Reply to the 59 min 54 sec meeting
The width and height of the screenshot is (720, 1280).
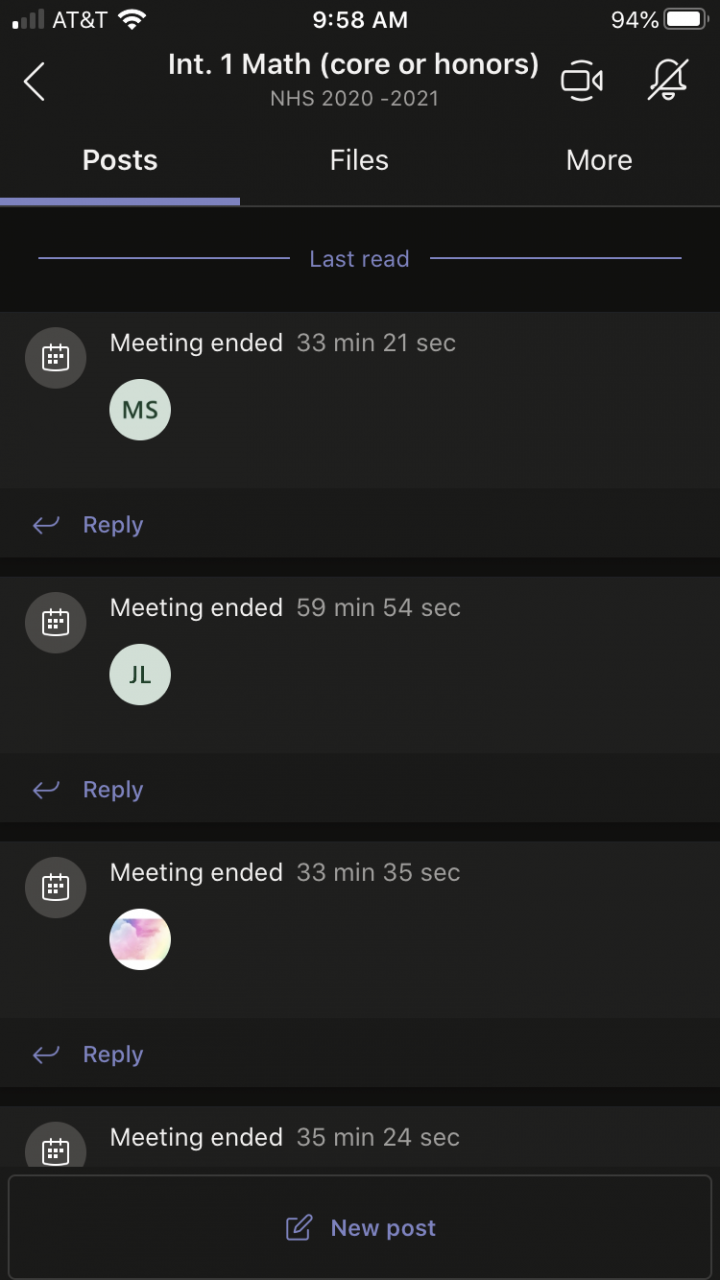tap(112, 790)
